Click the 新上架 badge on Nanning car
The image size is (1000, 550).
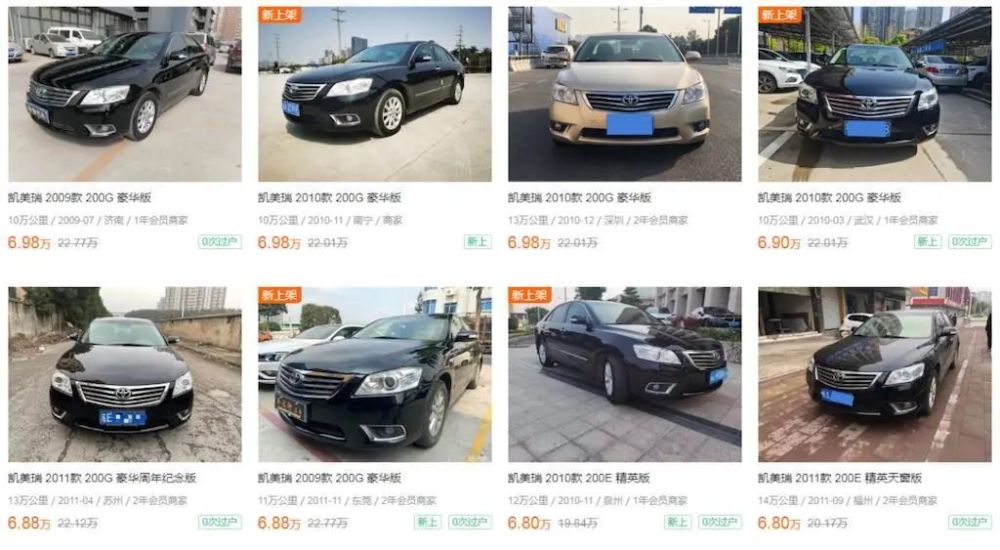tap(279, 15)
